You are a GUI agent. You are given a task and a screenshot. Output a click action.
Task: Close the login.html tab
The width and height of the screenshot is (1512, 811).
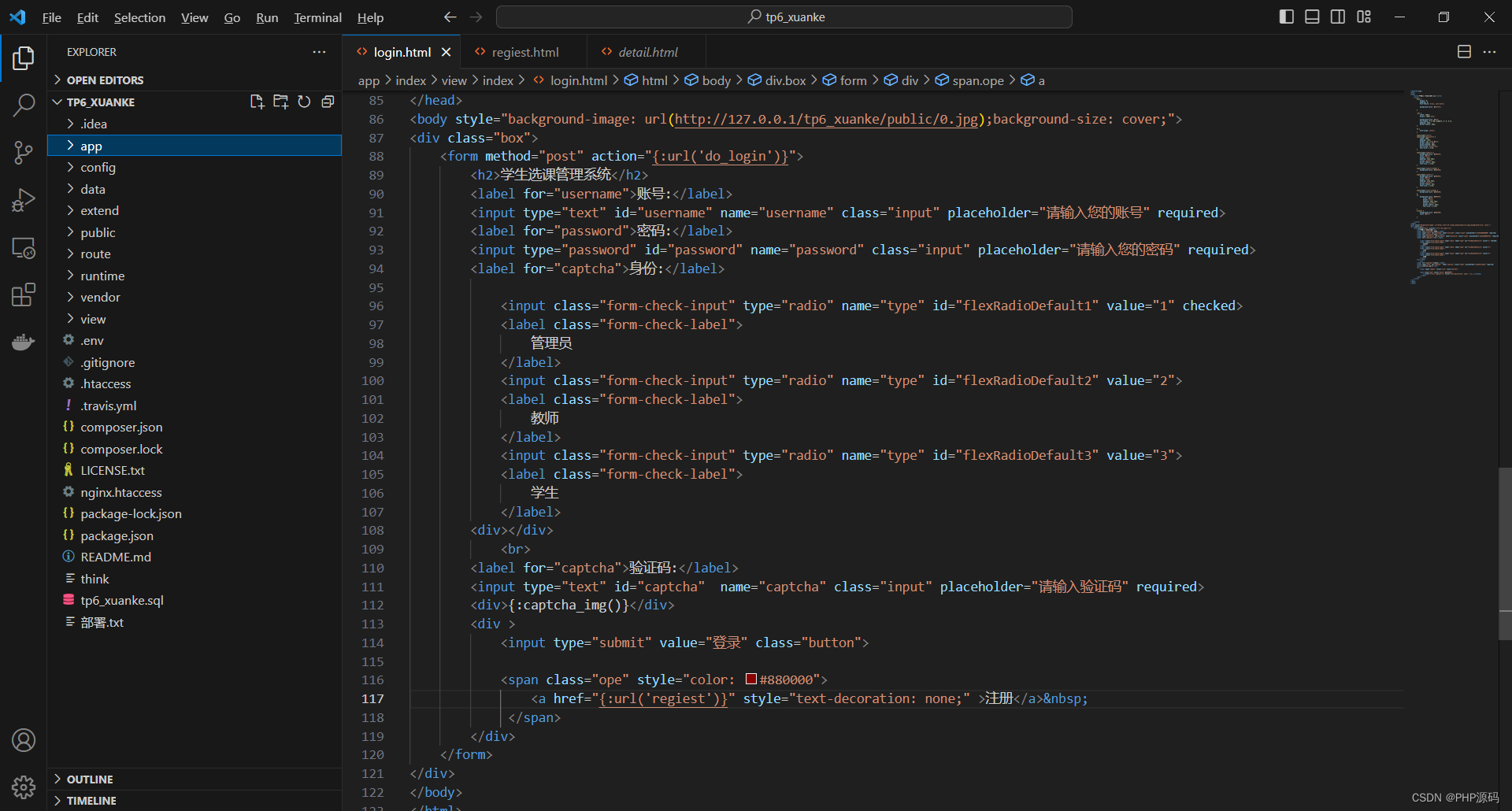tap(446, 52)
